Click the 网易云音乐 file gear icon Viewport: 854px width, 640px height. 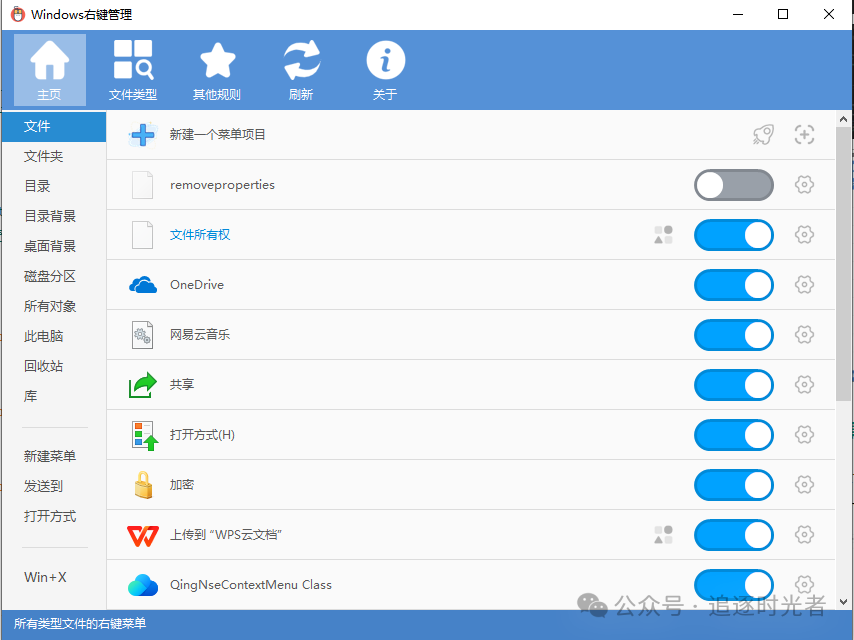[143, 334]
